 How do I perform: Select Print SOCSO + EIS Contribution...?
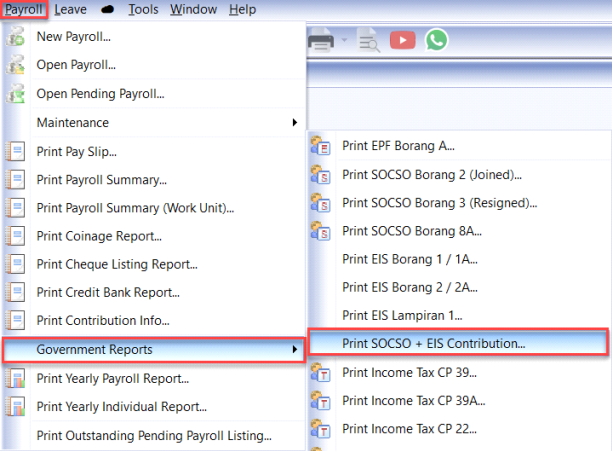coord(458,343)
